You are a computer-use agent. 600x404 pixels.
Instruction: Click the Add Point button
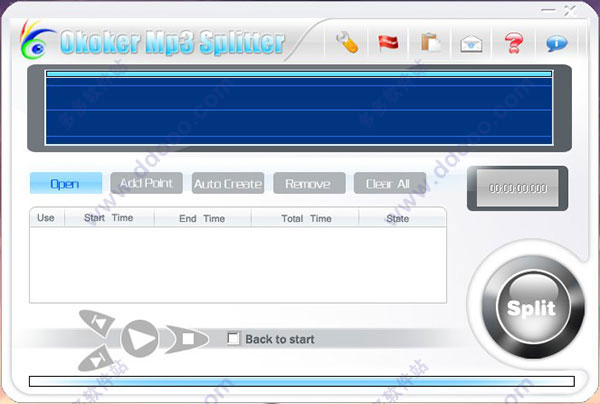click(x=147, y=183)
